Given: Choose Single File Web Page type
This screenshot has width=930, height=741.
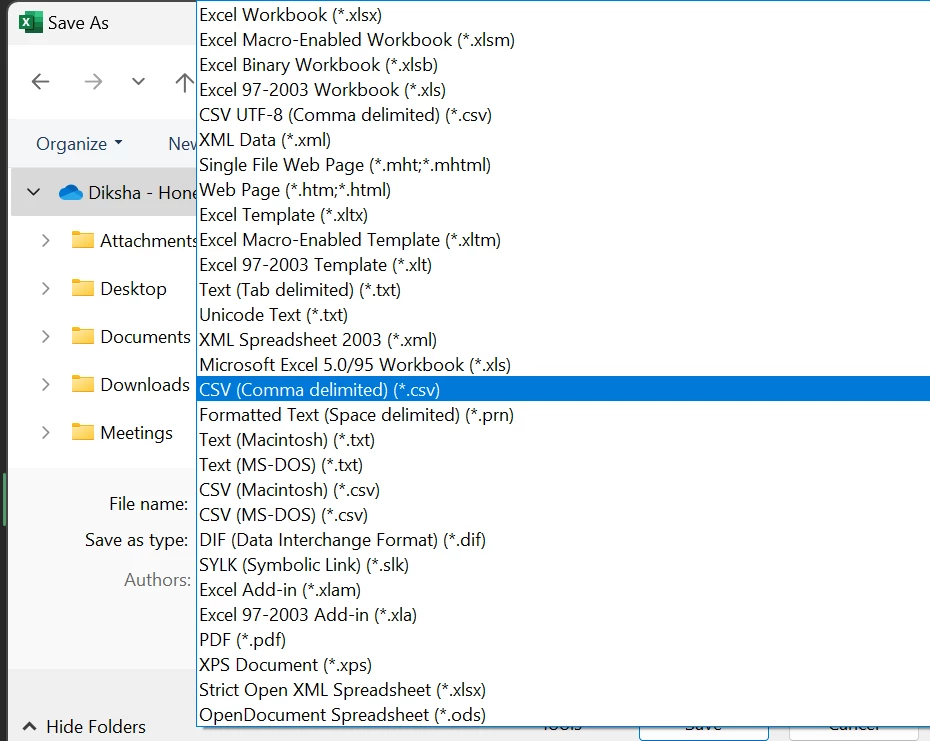Looking at the screenshot, I should point(563,164).
